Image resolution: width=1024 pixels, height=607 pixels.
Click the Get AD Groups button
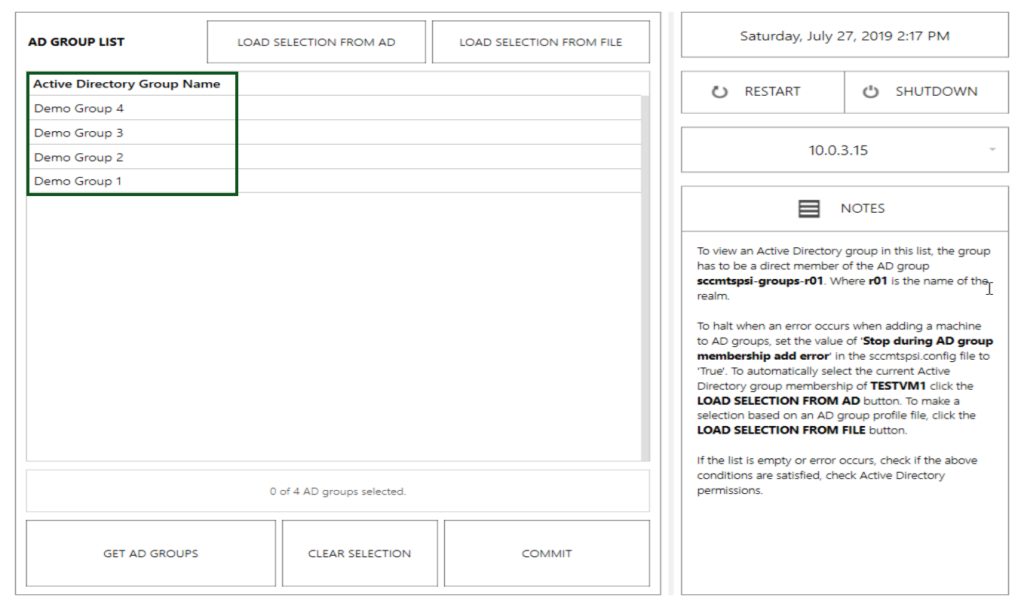151,553
